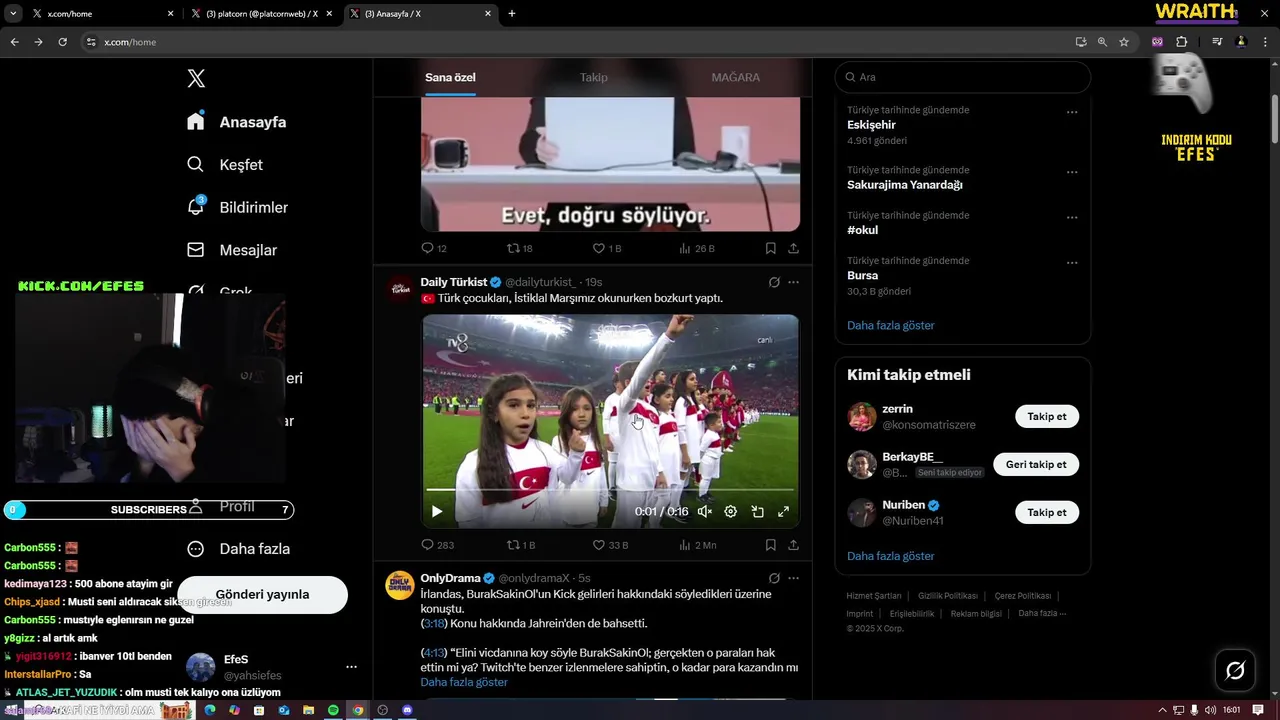
Task: Open Spotify from taskbar
Action: pyautogui.click(x=333, y=710)
